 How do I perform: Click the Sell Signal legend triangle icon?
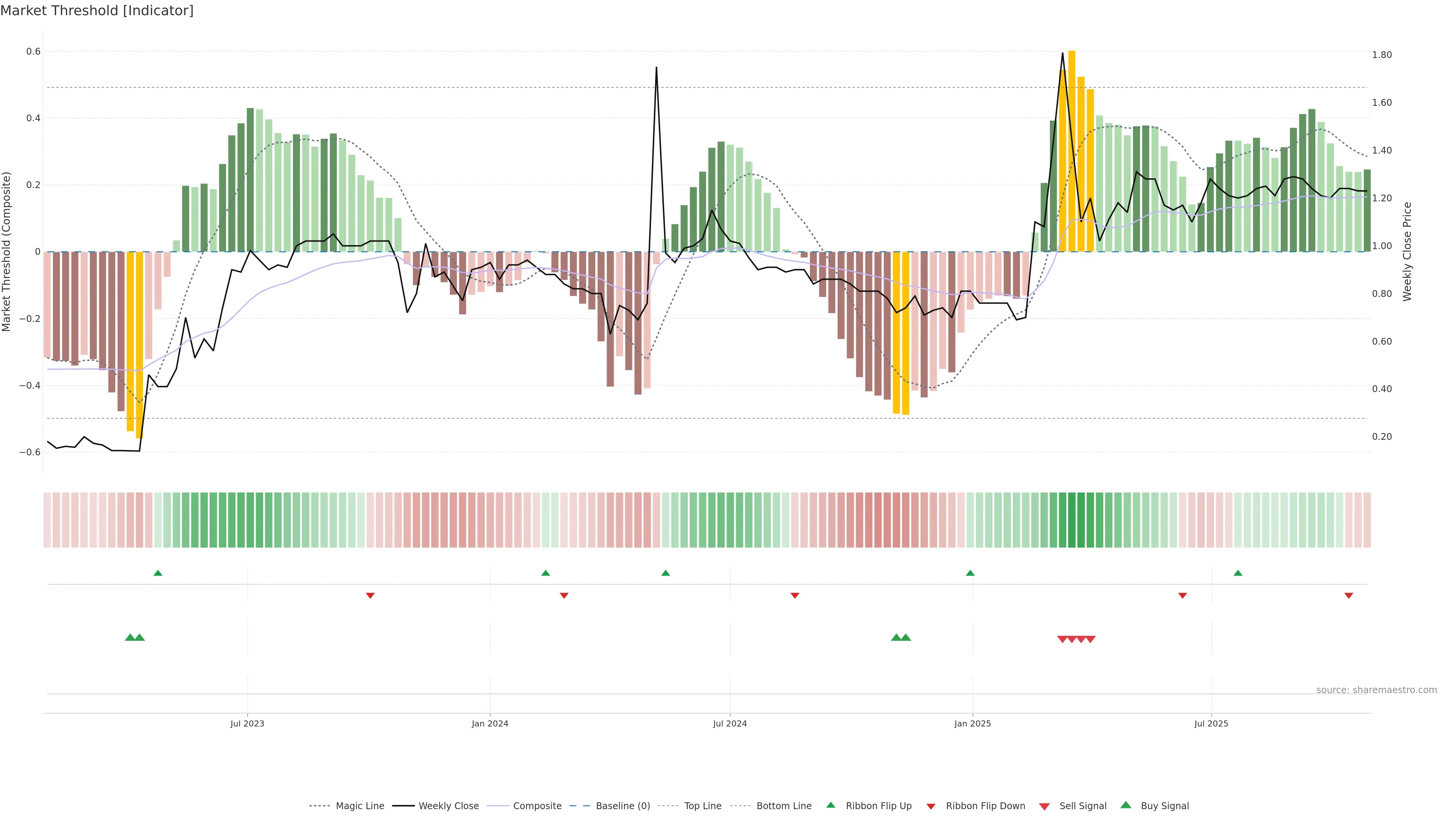coord(1044,806)
